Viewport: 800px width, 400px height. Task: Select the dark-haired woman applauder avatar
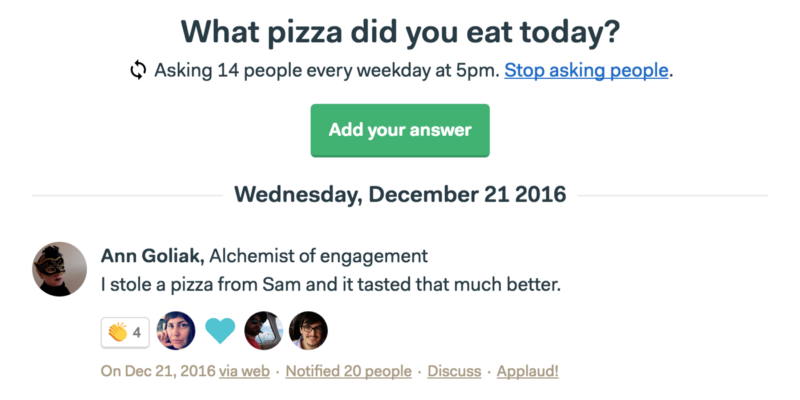pos(176,331)
